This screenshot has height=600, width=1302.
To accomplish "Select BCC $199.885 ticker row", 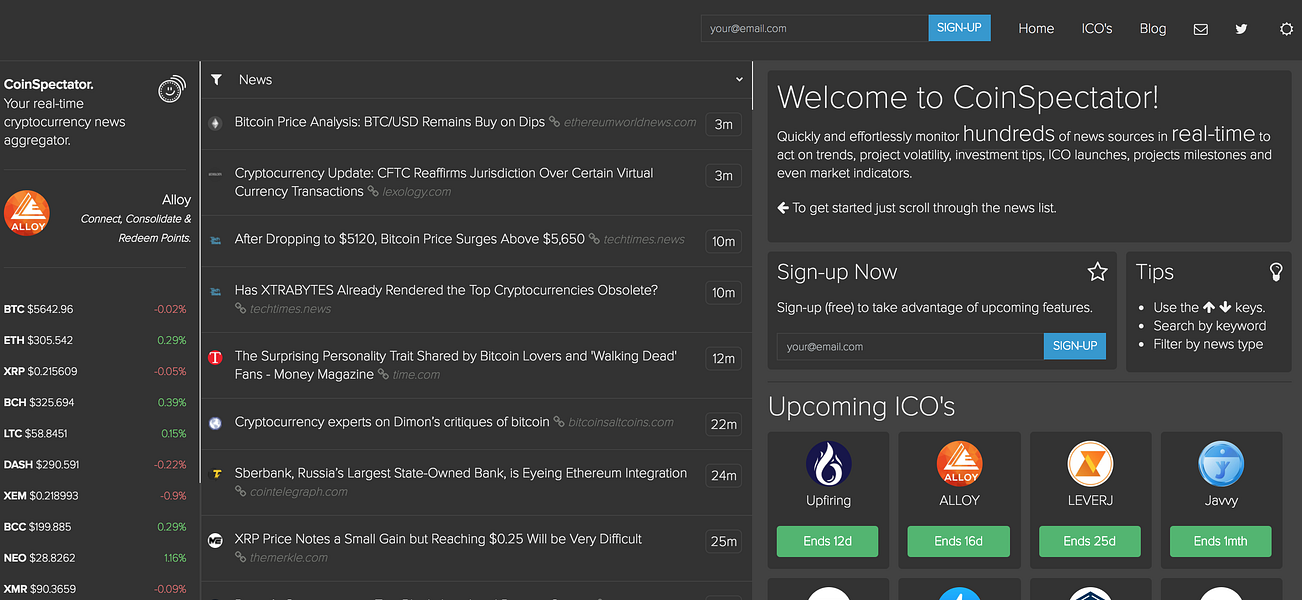I will pyautogui.click(x=95, y=526).
